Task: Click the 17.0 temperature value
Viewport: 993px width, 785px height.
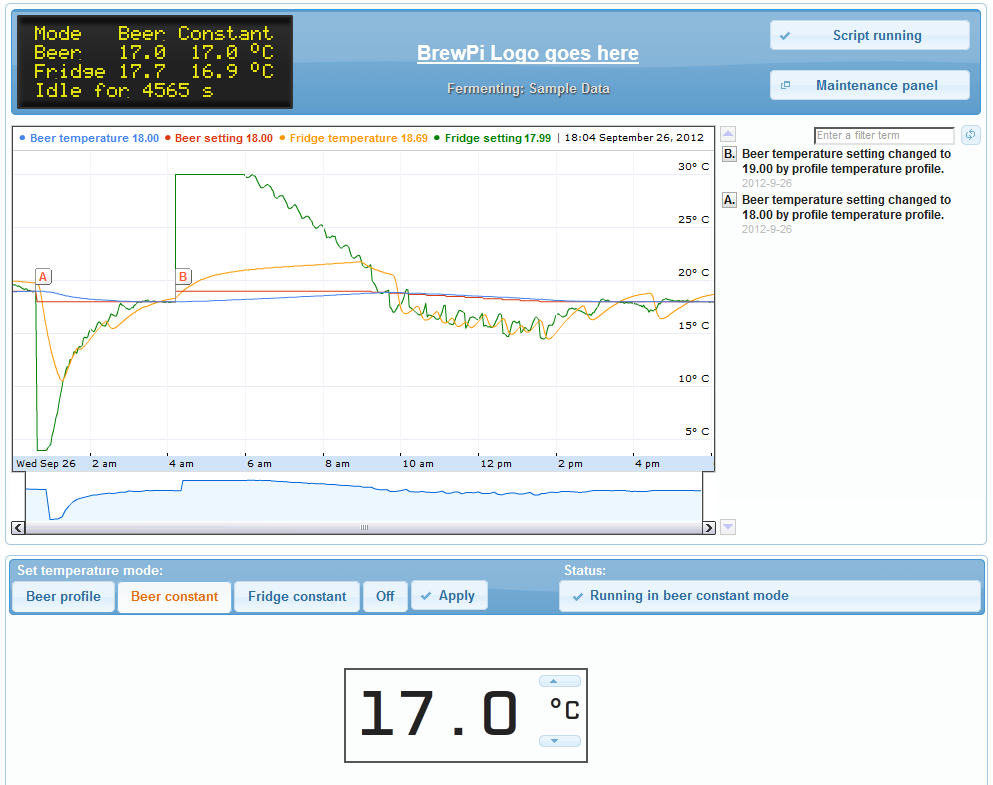Action: click(439, 714)
